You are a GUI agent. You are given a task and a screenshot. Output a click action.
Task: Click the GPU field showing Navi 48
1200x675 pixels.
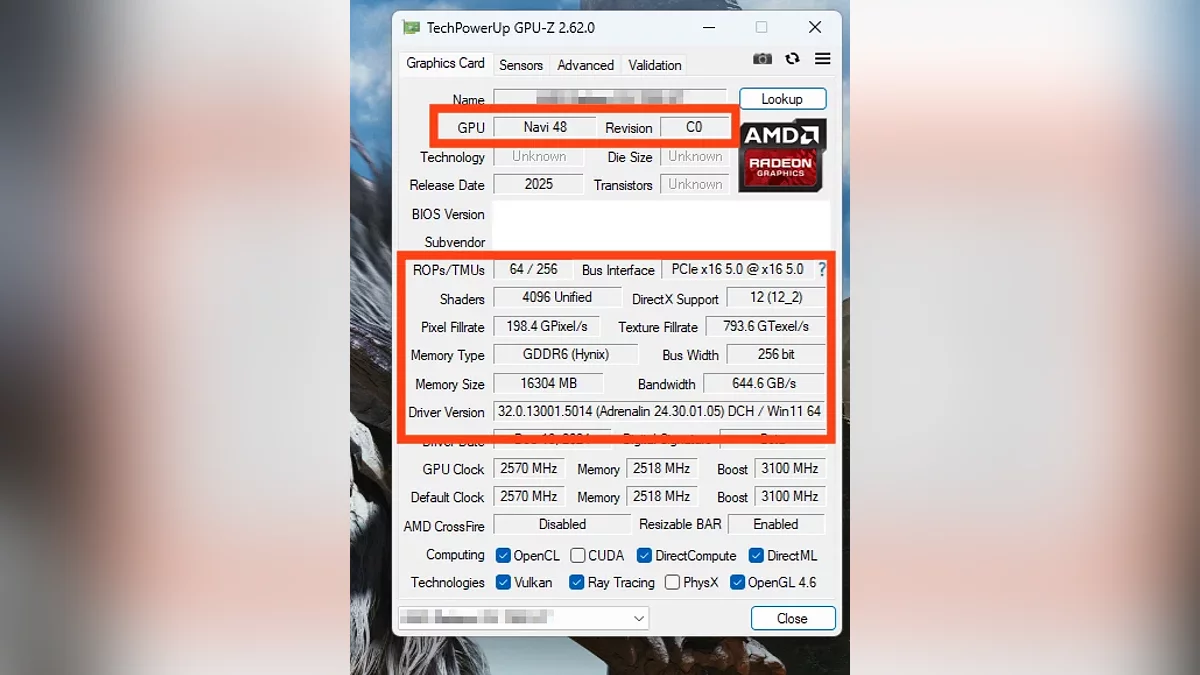(x=545, y=127)
